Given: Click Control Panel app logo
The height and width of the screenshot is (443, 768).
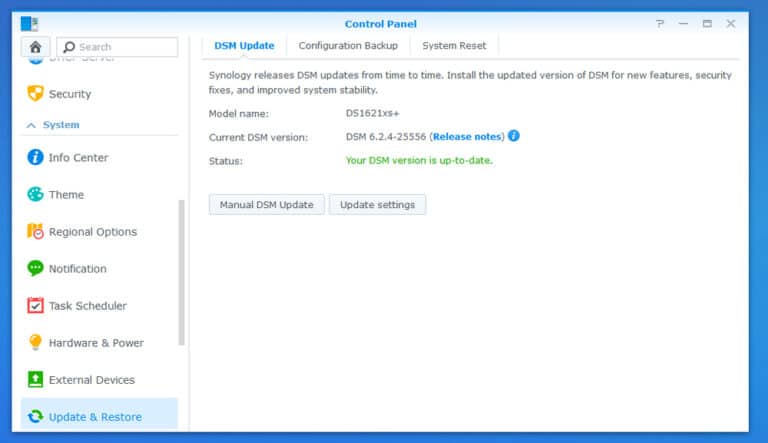Looking at the screenshot, I should point(29,24).
